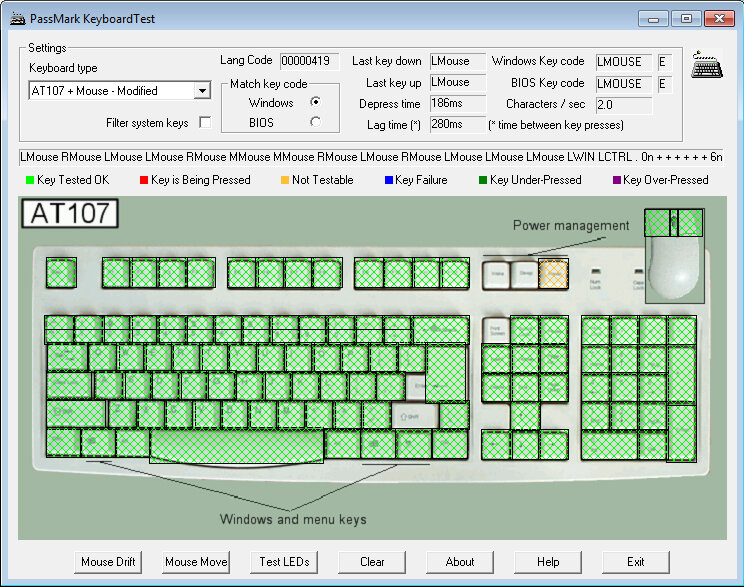This screenshot has height=587, width=744.
Task: Click the Power management label
Action: click(571, 225)
